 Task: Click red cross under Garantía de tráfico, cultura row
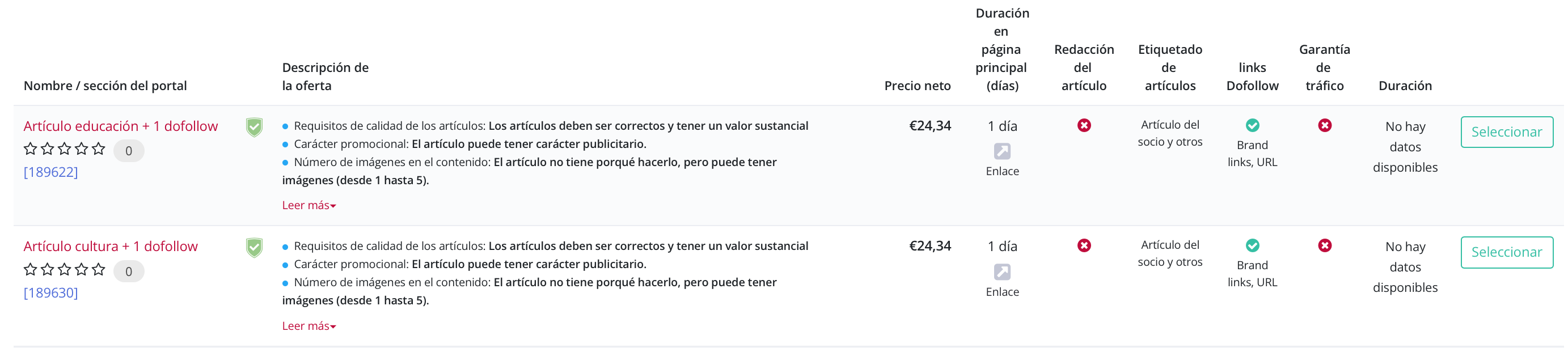coord(1325,245)
